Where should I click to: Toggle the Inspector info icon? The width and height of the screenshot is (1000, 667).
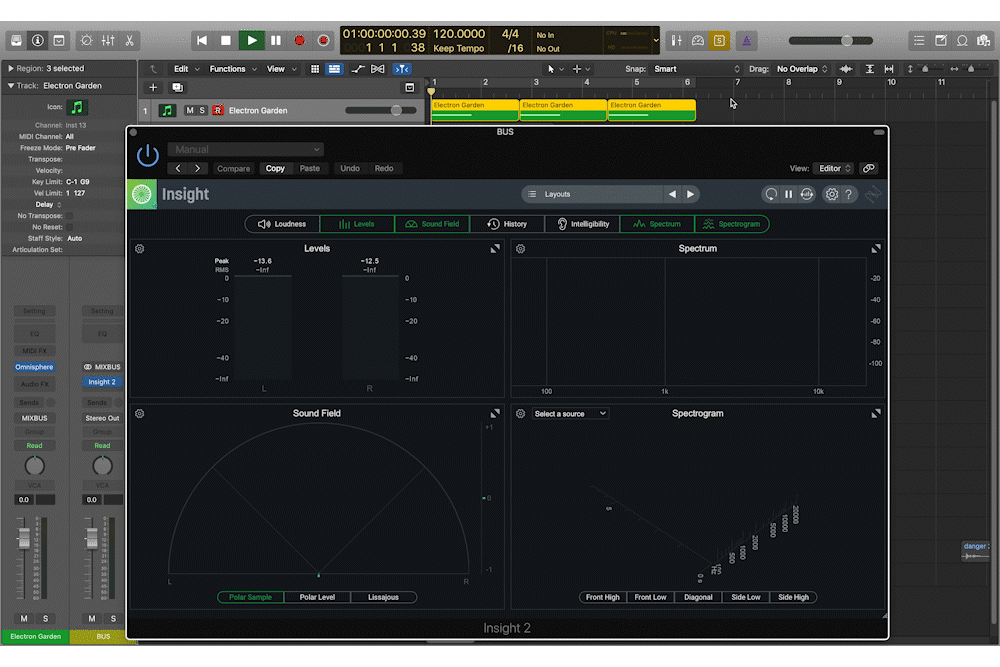click(x=38, y=41)
